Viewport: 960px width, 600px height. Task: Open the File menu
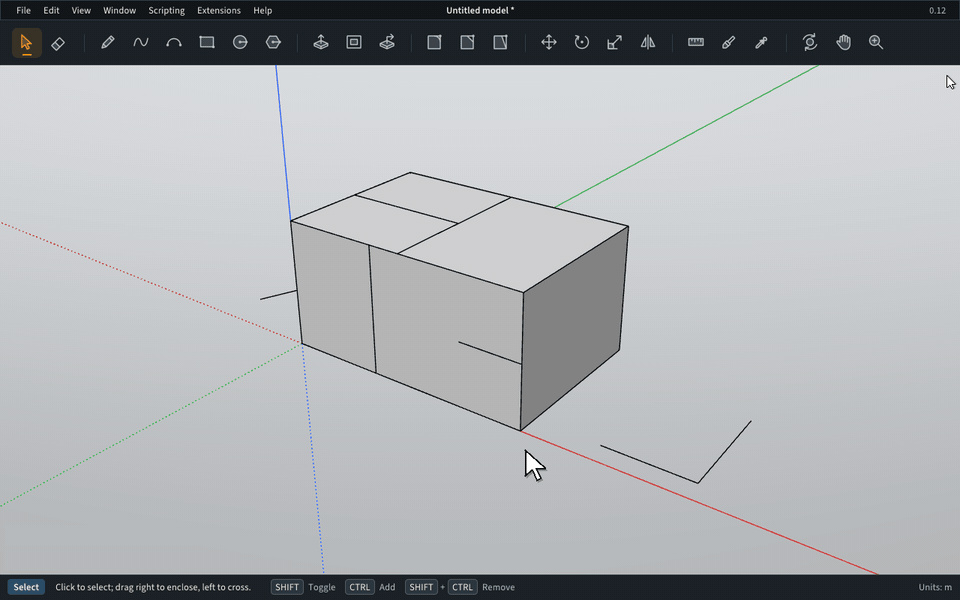coord(23,10)
